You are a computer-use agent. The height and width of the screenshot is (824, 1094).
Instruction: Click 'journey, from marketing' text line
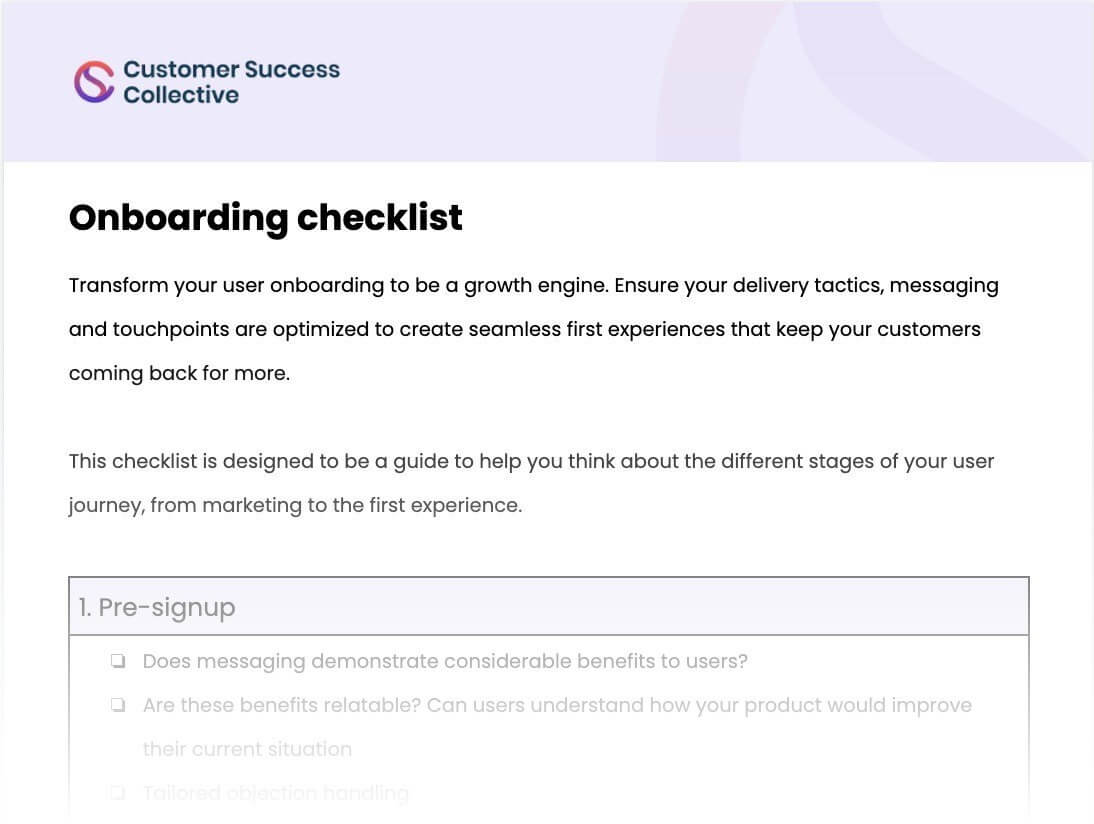(x=295, y=505)
